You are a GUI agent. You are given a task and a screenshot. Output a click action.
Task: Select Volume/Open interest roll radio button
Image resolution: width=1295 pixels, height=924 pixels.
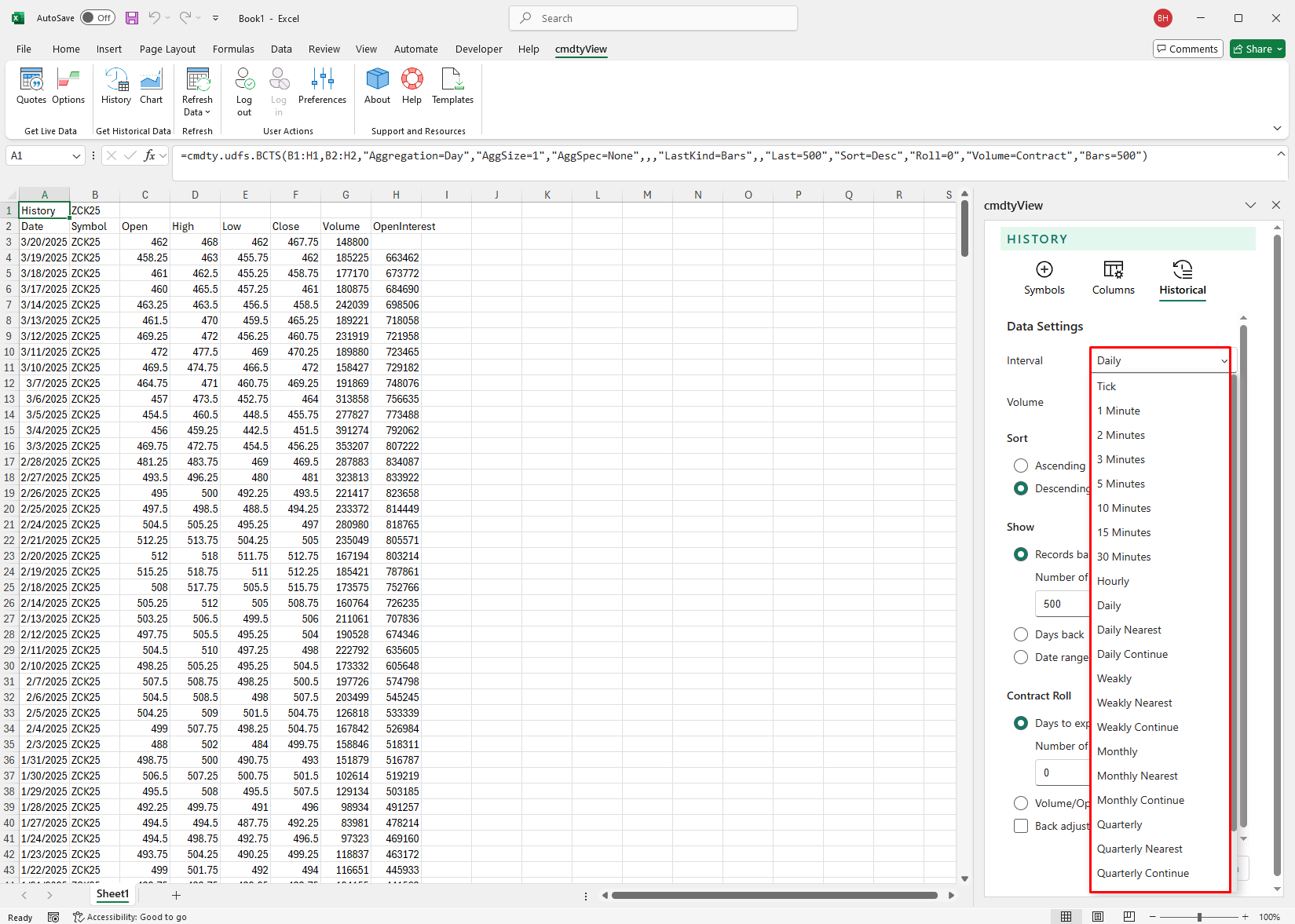(x=1021, y=803)
